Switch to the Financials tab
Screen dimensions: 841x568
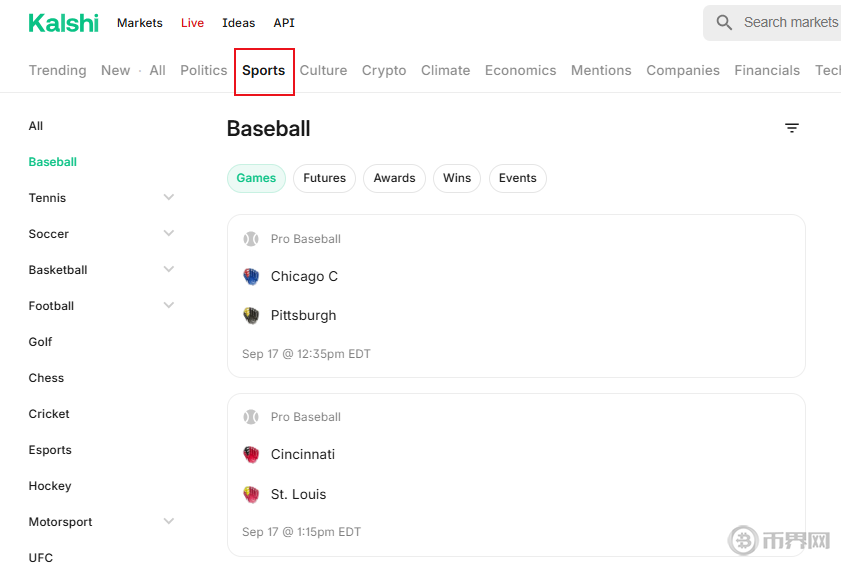pyautogui.click(x=767, y=70)
